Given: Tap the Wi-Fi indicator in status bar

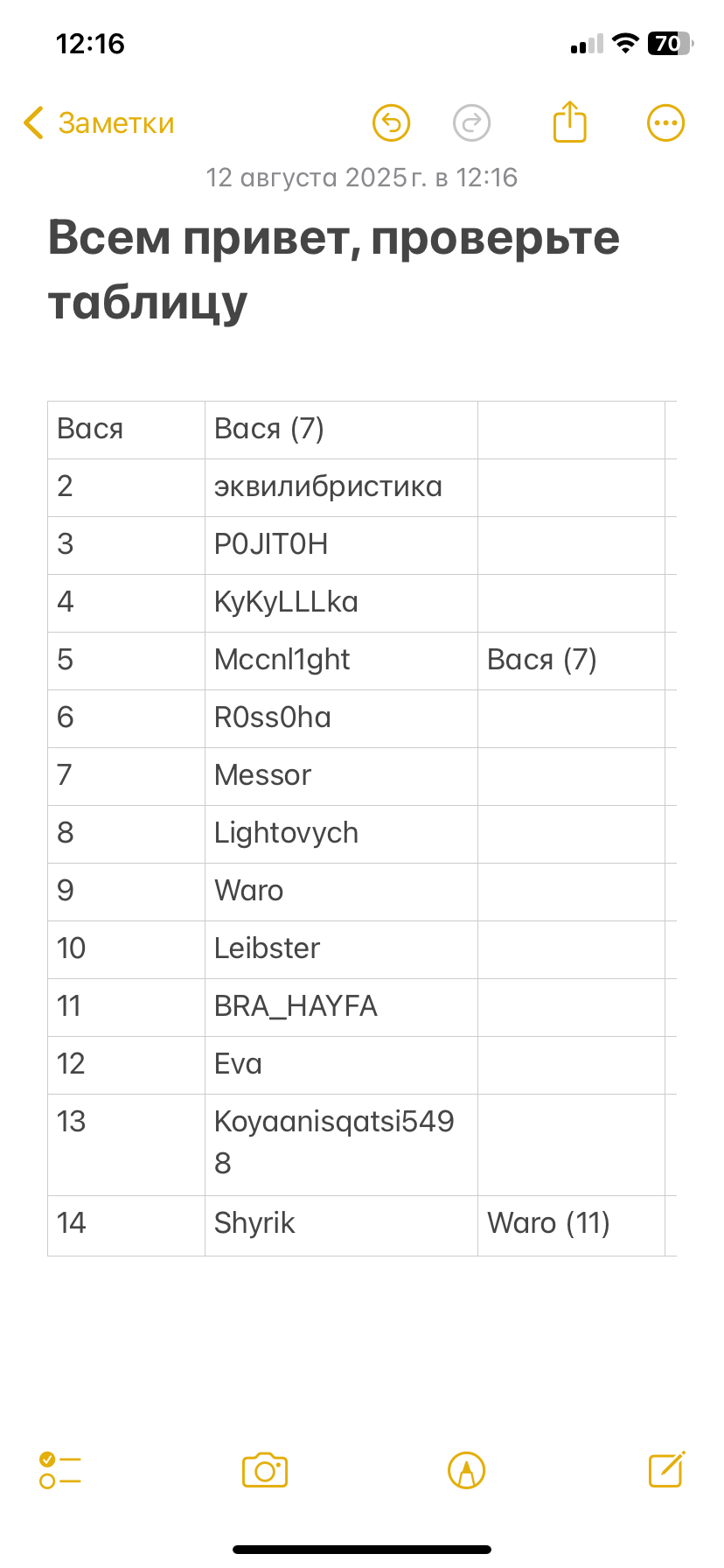Looking at the screenshot, I should click(x=623, y=43).
